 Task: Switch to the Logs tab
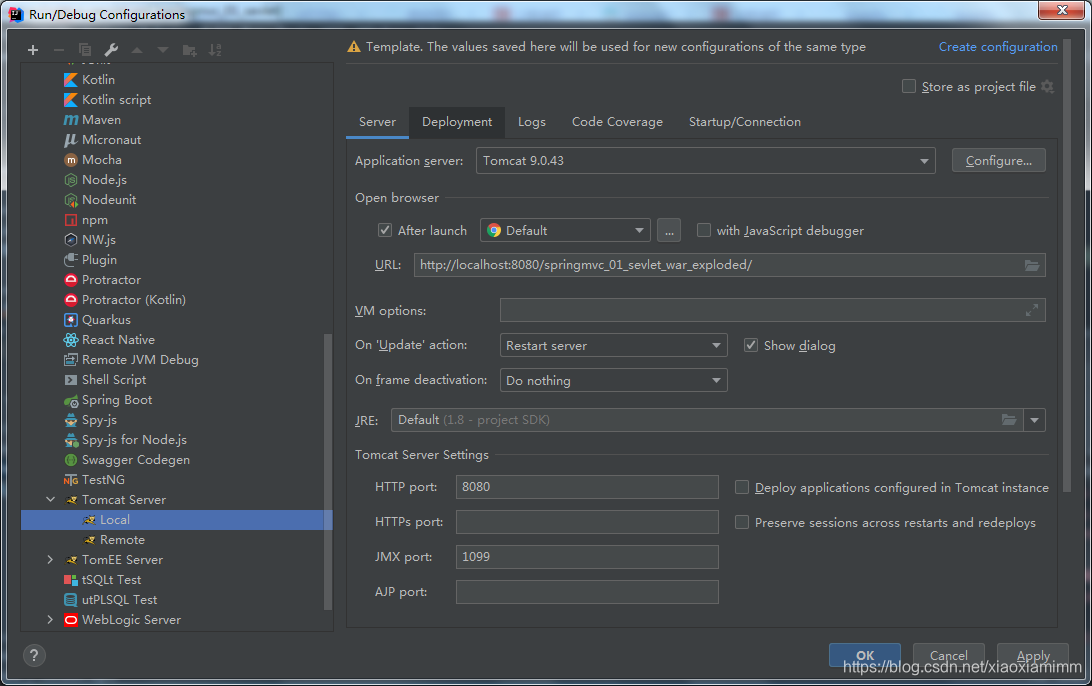pos(531,122)
